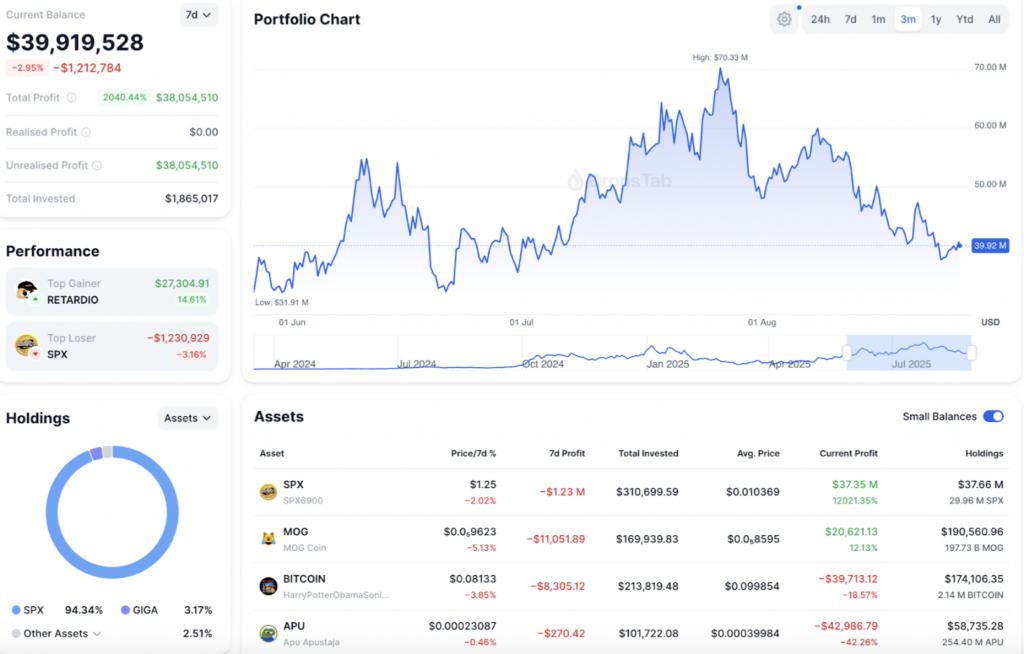Image resolution: width=1024 pixels, height=654 pixels.
Task: Click APU current profit -$42,986.79
Action: point(846,626)
